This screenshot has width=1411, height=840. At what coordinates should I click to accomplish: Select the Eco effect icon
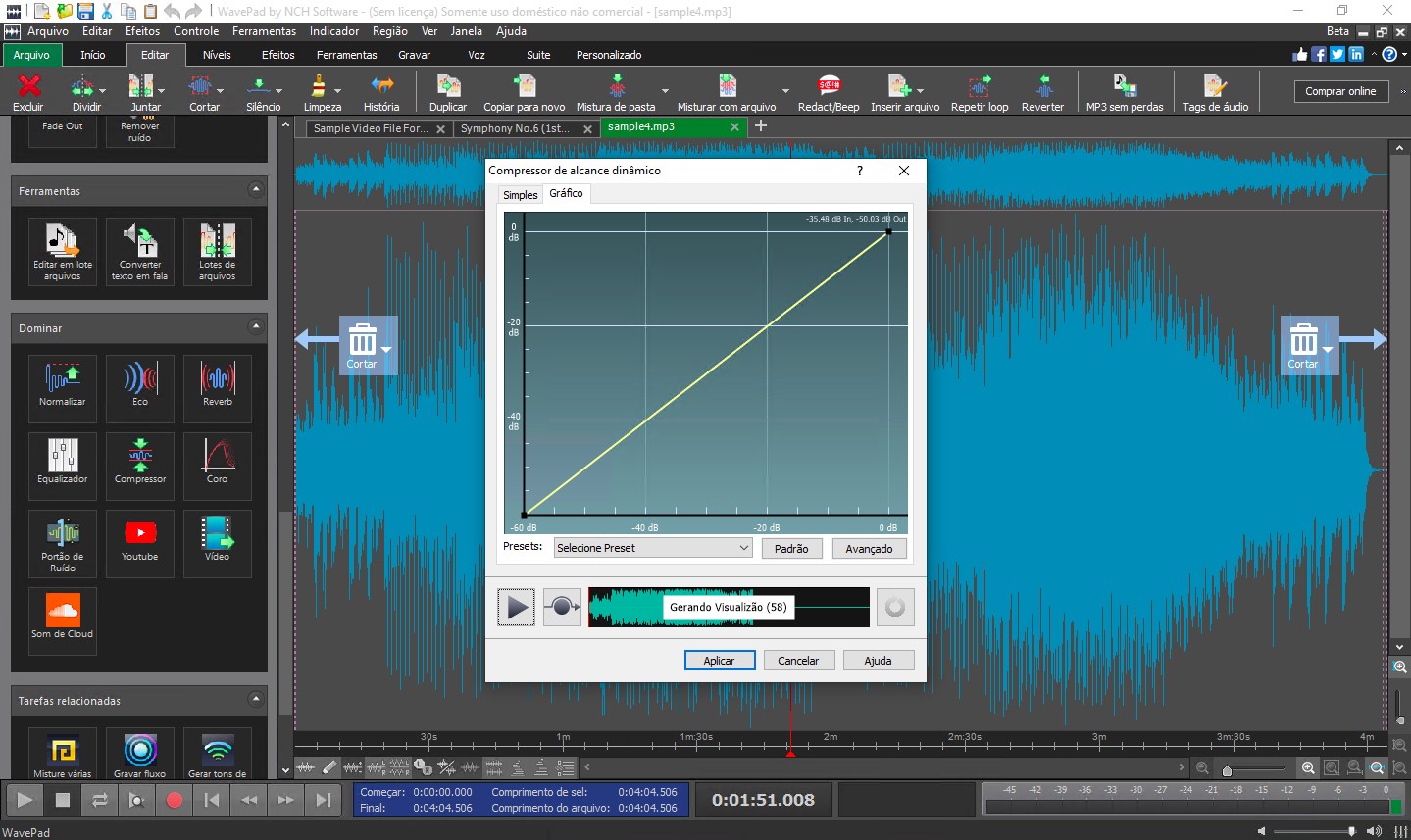[x=139, y=388]
